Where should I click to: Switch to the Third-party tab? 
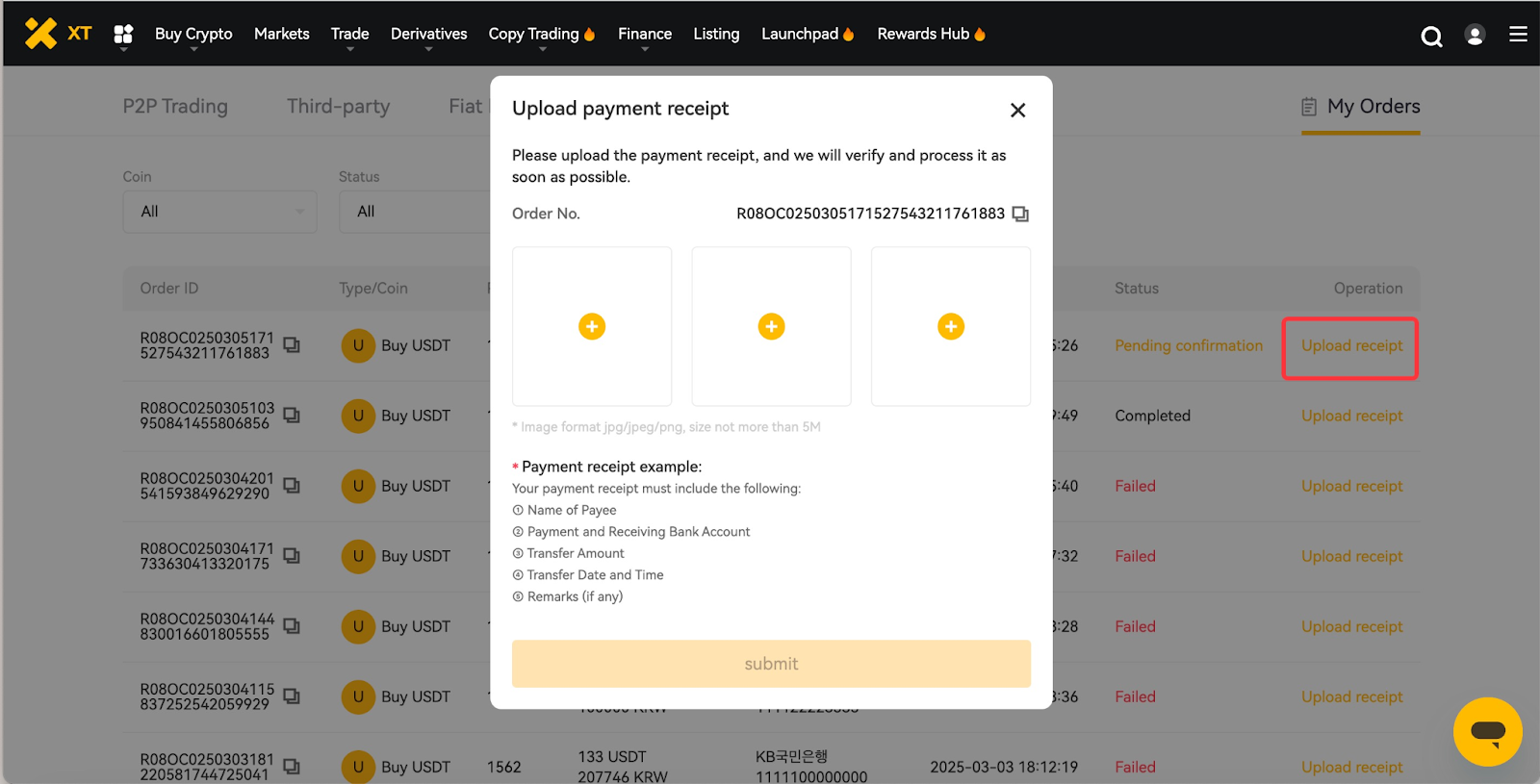click(x=338, y=107)
